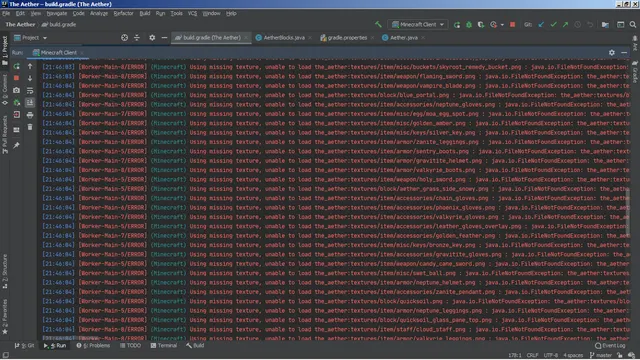This screenshot has width=640, height=360.
Task: Open the Navigate menu
Action: coord(57,13)
